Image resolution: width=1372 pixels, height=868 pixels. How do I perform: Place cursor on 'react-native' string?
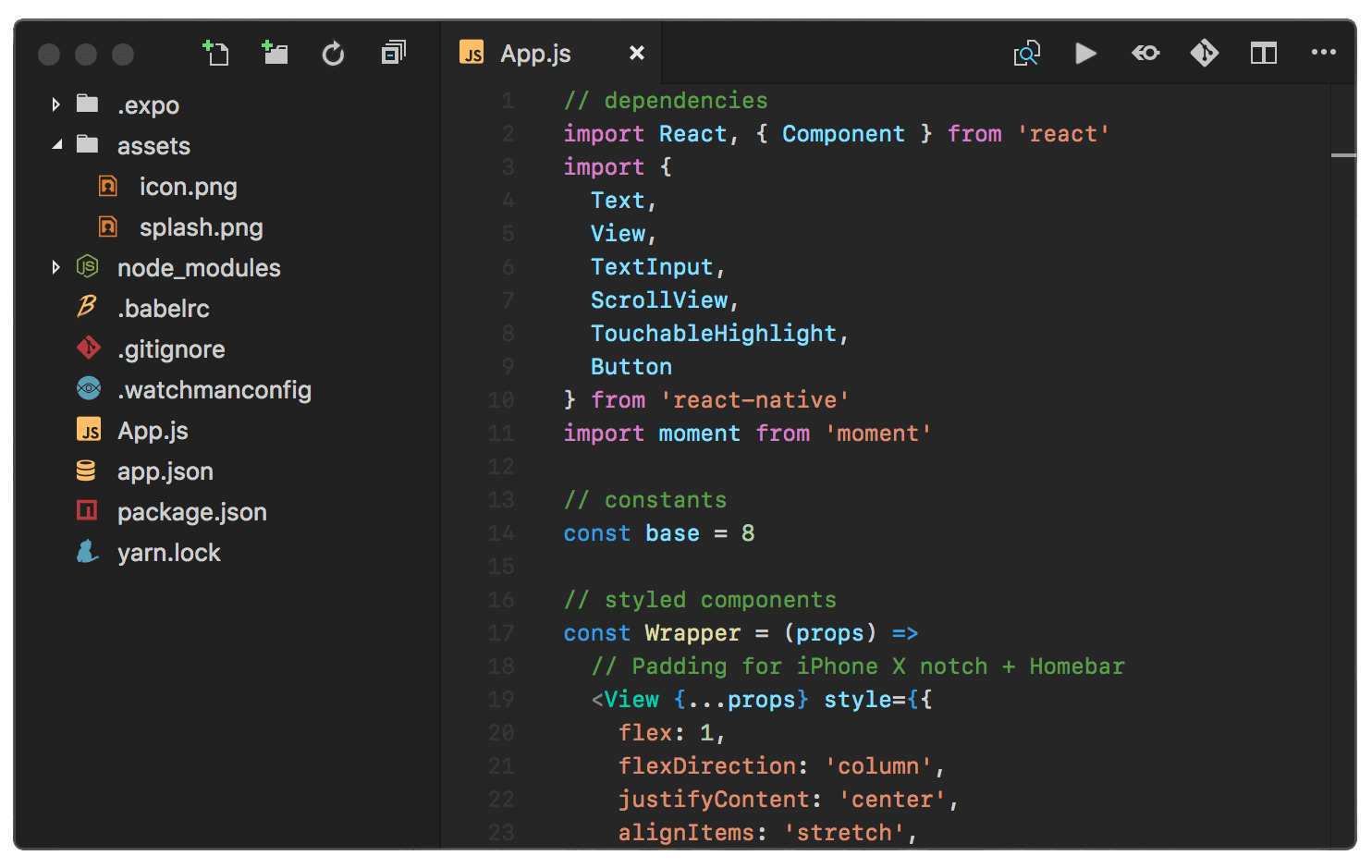[x=755, y=400]
